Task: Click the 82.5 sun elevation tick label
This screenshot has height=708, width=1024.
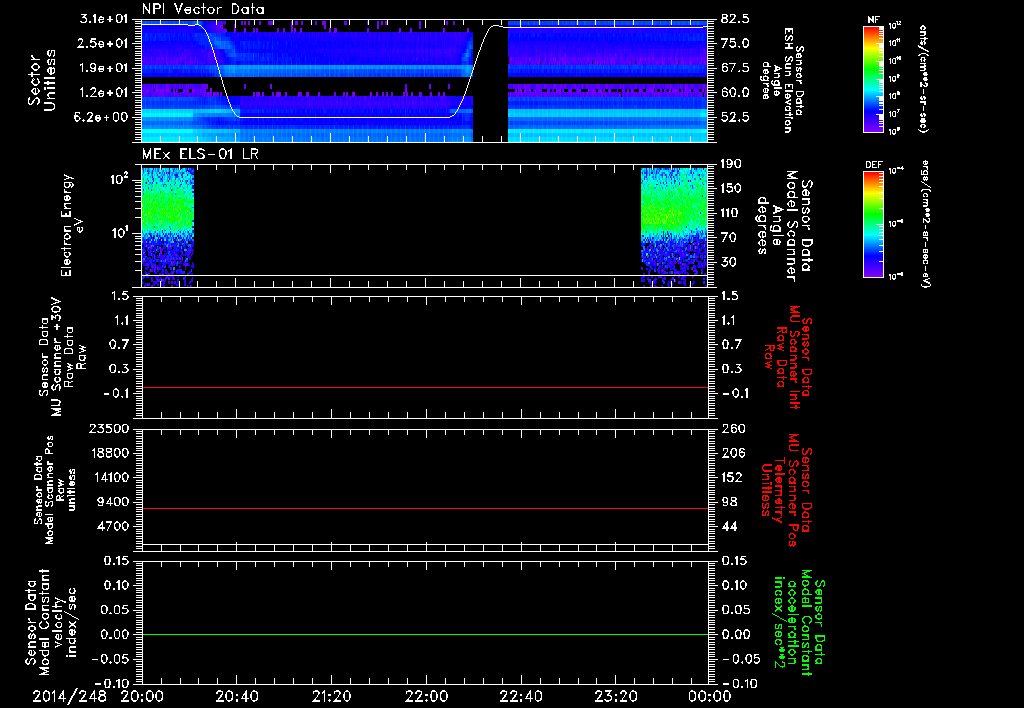Action: coord(735,19)
